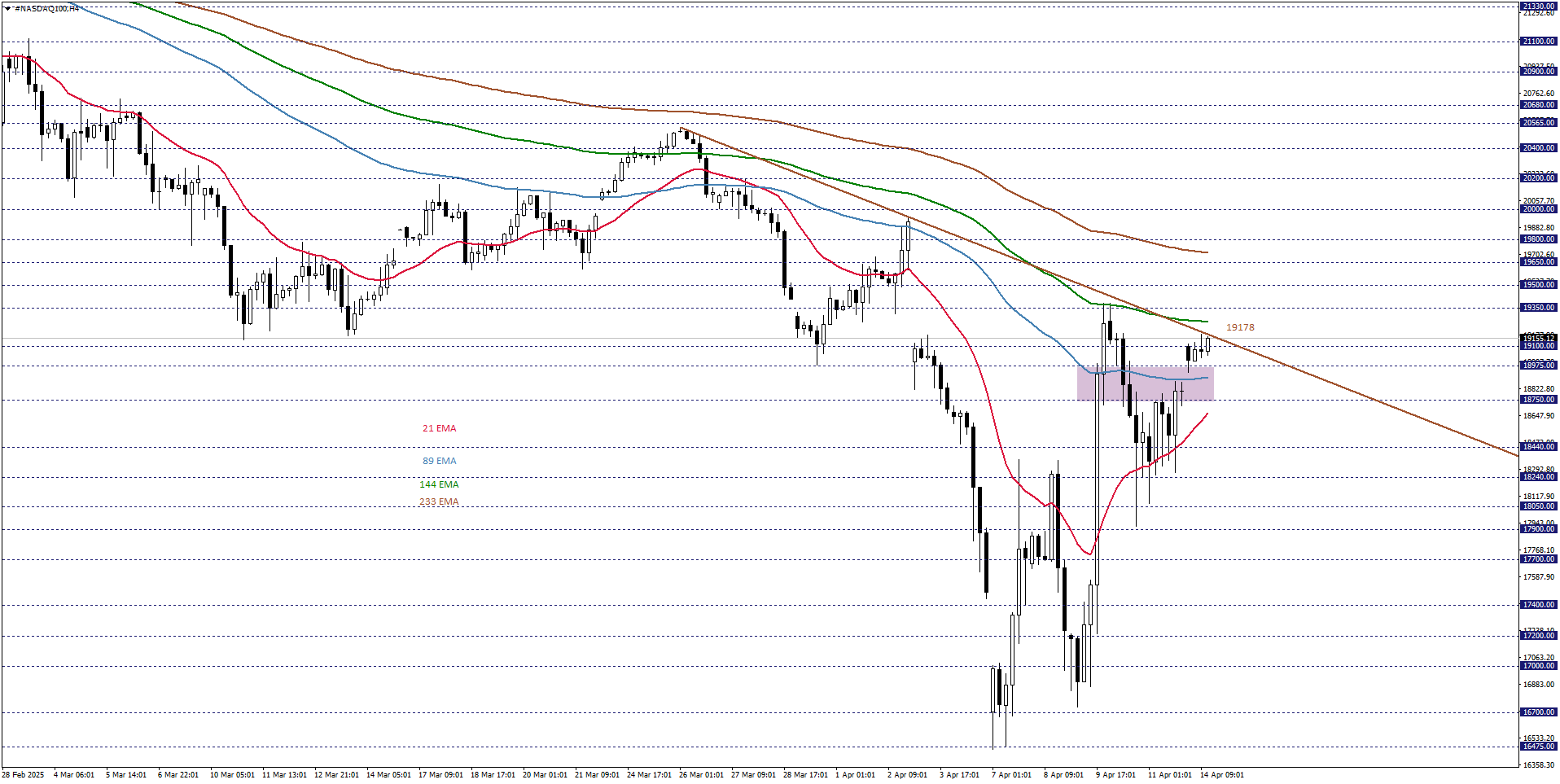Click the #NASDAQ100,H4 chart title

pos(46,8)
